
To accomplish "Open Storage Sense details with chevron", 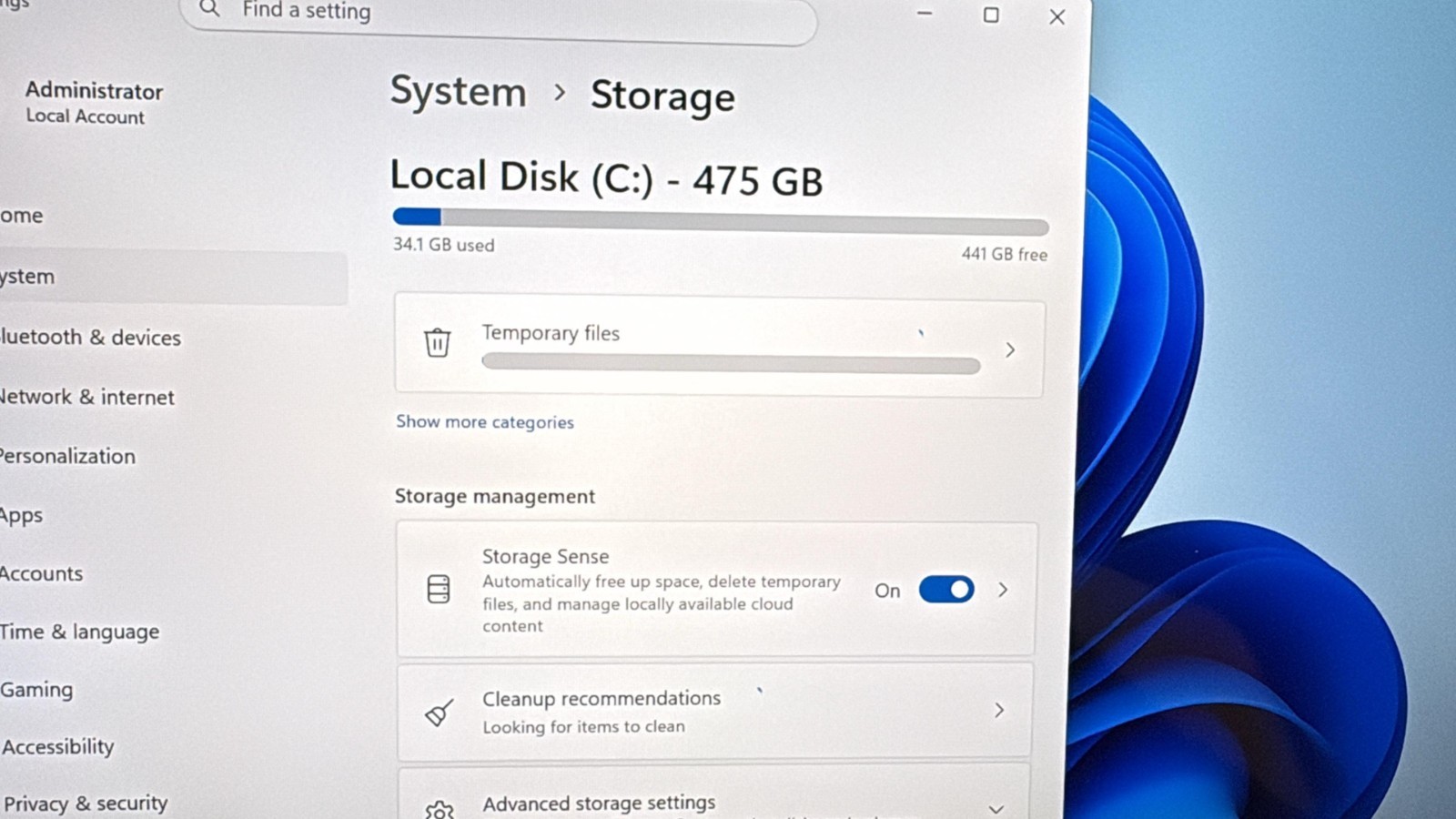I will click(1003, 590).
